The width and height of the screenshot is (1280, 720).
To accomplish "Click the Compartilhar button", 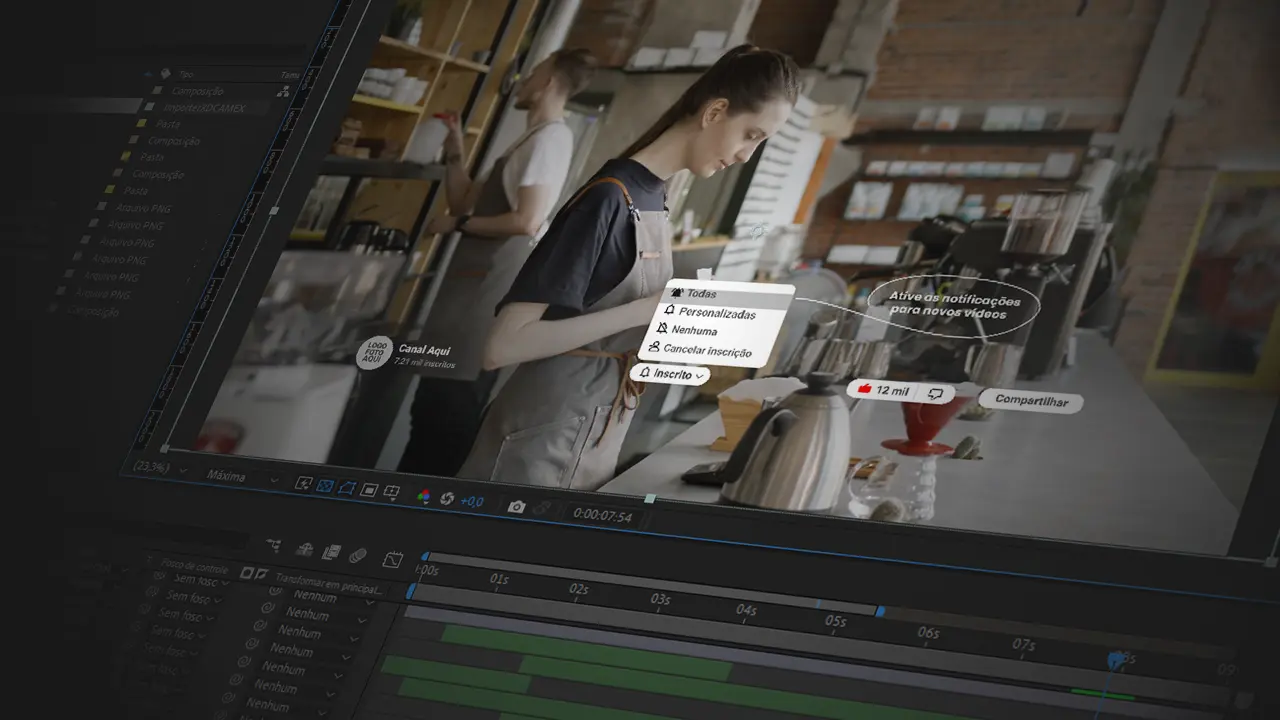I will (x=1031, y=402).
